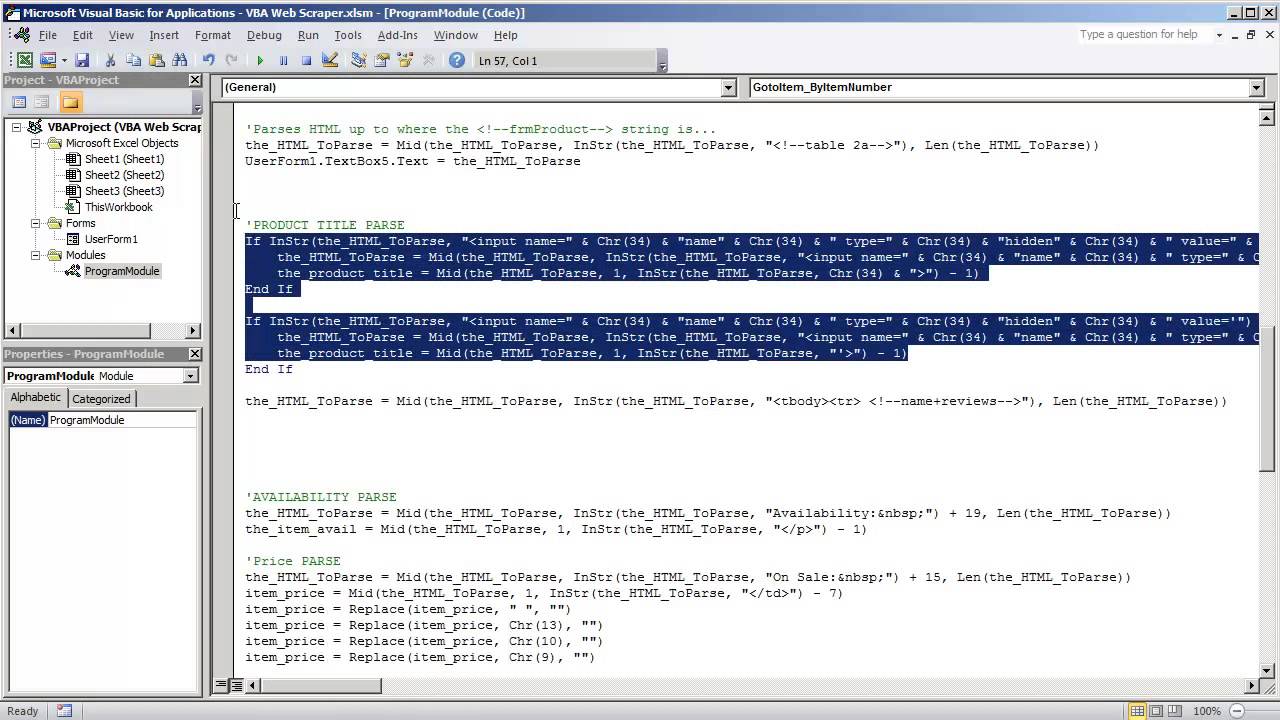
Task: Close the Project - VBAProject panel
Action: [x=195, y=80]
